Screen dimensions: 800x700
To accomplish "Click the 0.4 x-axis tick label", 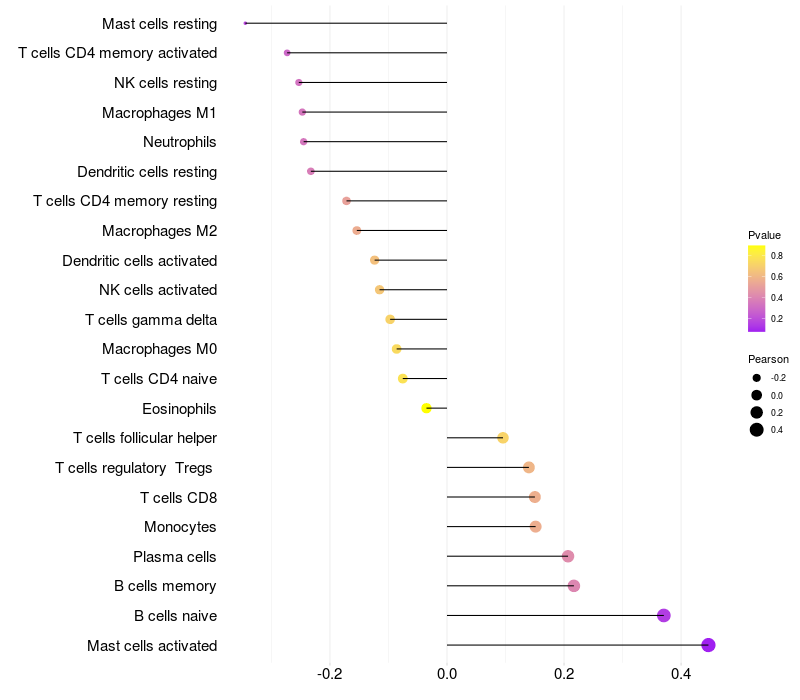I will click(681, 674).
